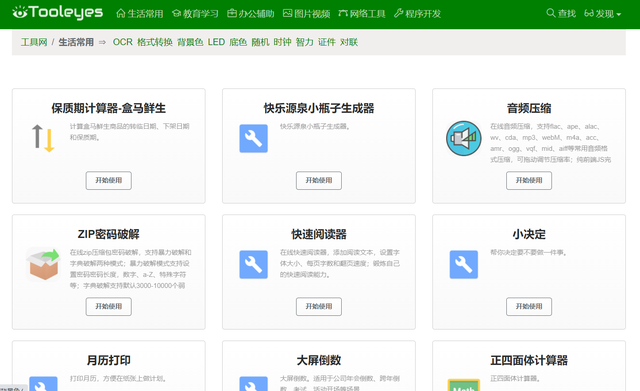This screenshot has height=391, width=640.
Task: Start using ZIP密码破解 via 开始使用
Action: (x=109, y=307)
